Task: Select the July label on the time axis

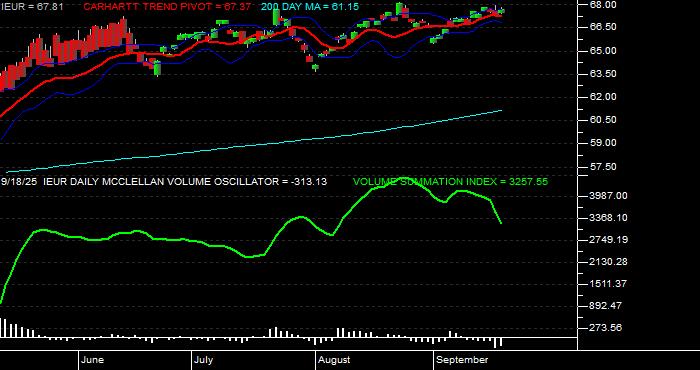Action: pos(204,360)
